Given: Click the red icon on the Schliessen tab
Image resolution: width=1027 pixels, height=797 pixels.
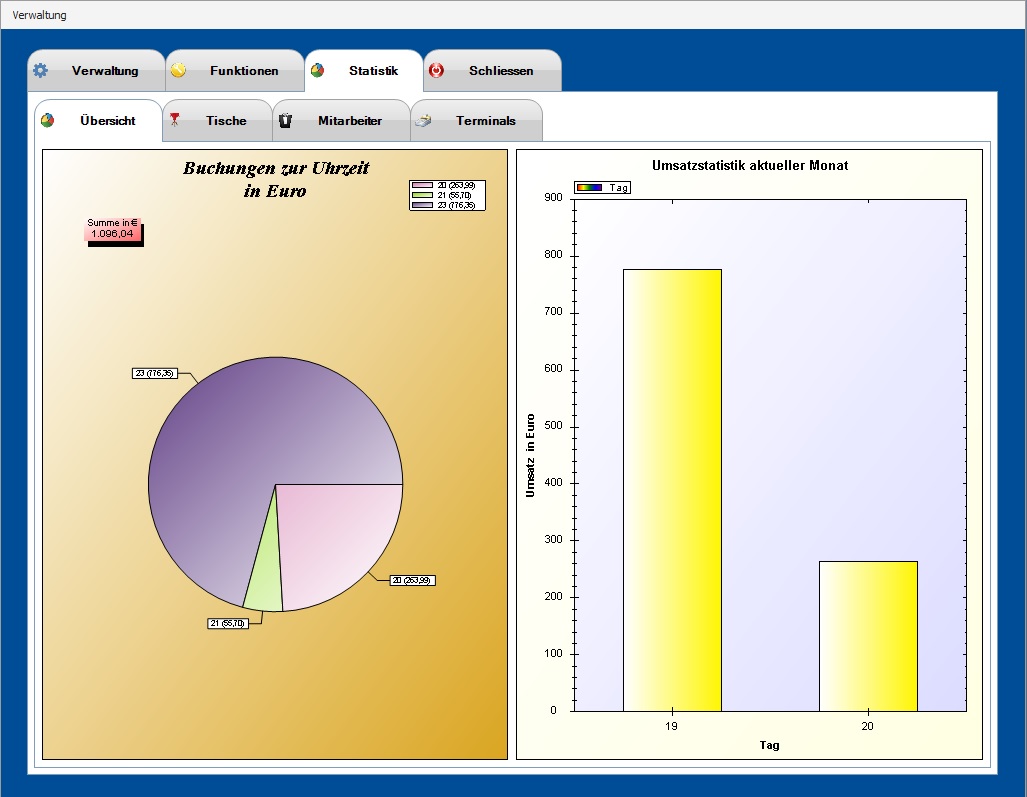Looking at the screenshot, I should pyautogui.click(x=436, y=71).
